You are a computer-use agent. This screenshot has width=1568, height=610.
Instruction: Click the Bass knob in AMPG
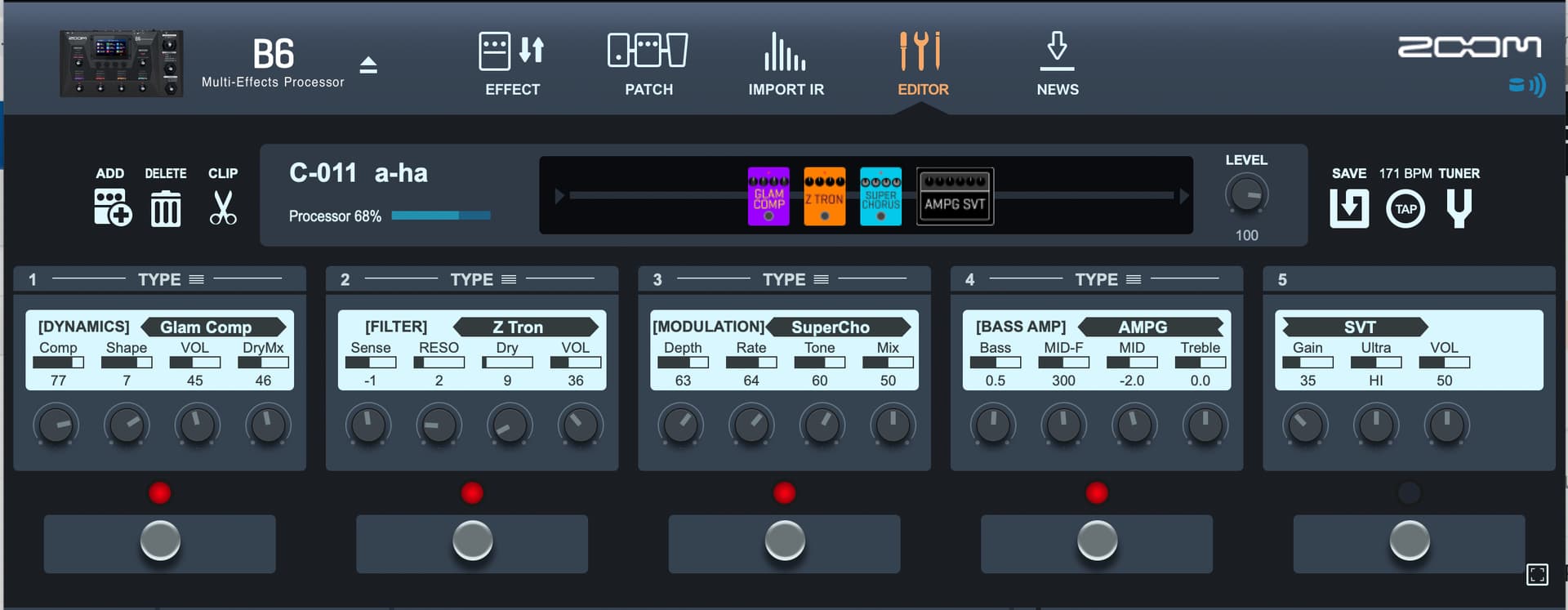(993, 425)
